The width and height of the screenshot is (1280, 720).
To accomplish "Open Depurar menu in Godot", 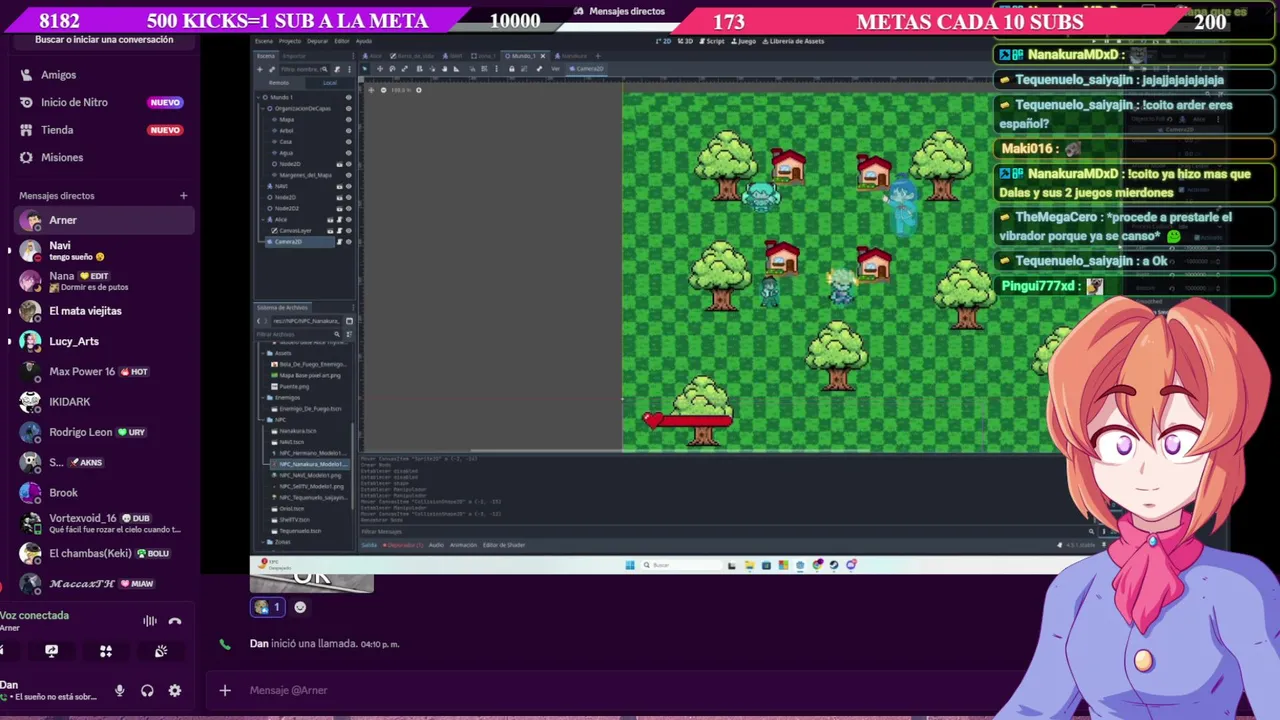I will click(317, 41).
